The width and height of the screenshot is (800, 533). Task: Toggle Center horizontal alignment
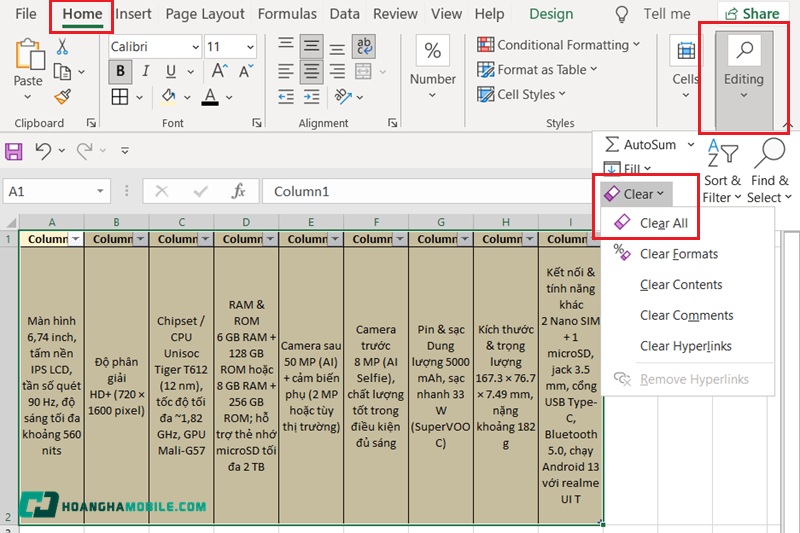tap(311, 71)
